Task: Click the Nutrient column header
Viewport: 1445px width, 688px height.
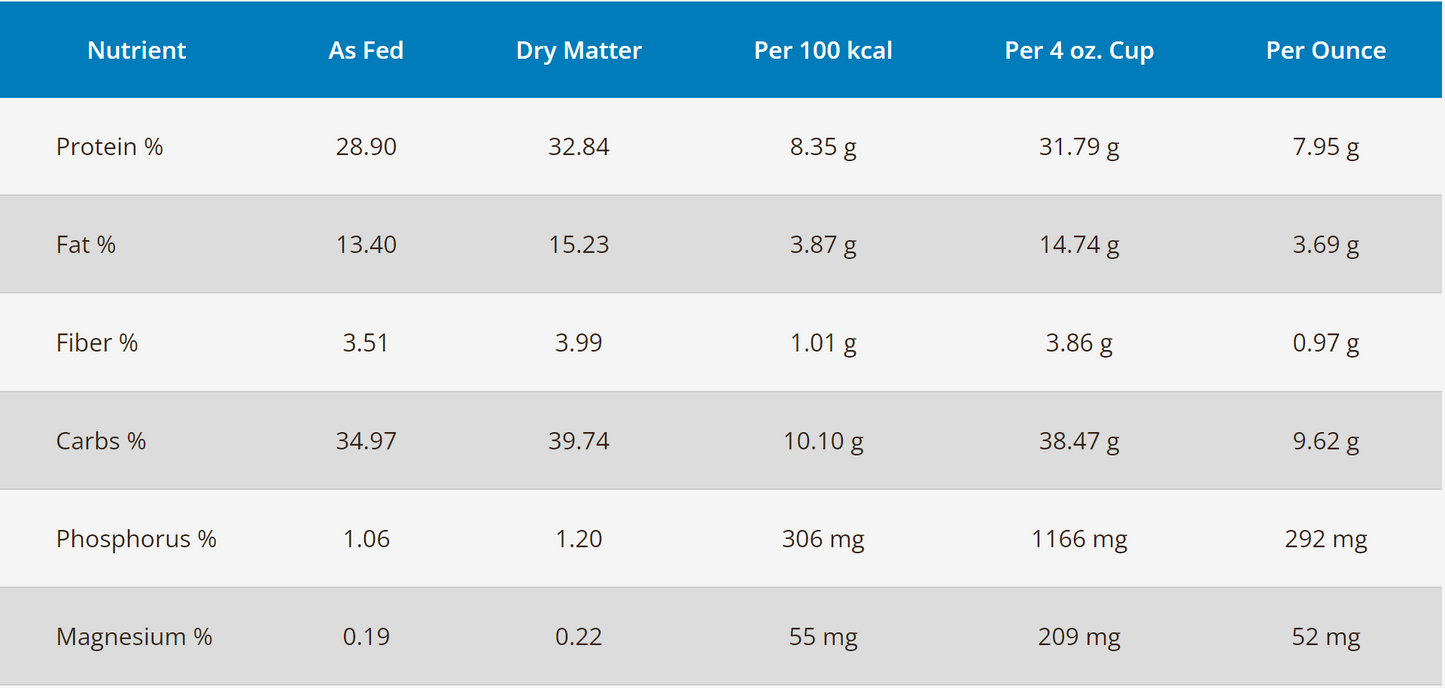Action: (x=136, y=51)
